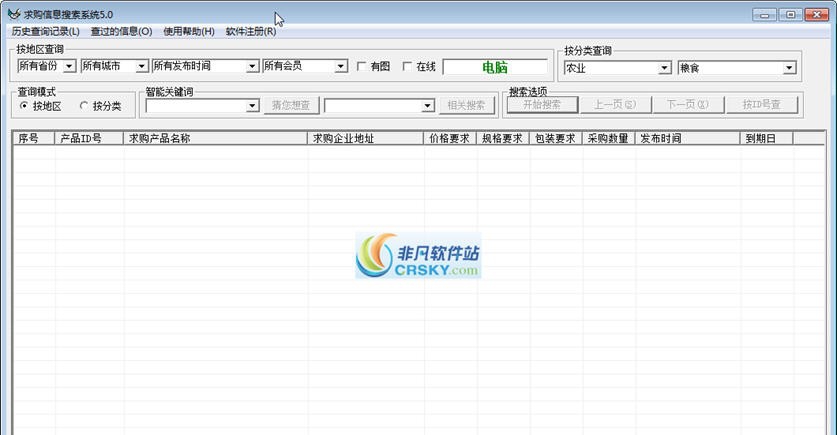Close the 求购信息搜索系统5.0 window
The width and height of the screenshot is (837, 435).
point(817,14)
